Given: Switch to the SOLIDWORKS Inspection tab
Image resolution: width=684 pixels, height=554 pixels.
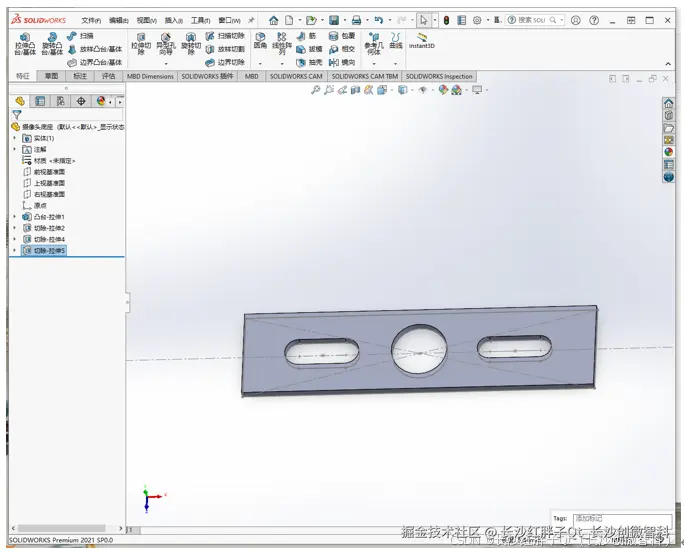Looking at the screenshot, I should tap(439, 76).
